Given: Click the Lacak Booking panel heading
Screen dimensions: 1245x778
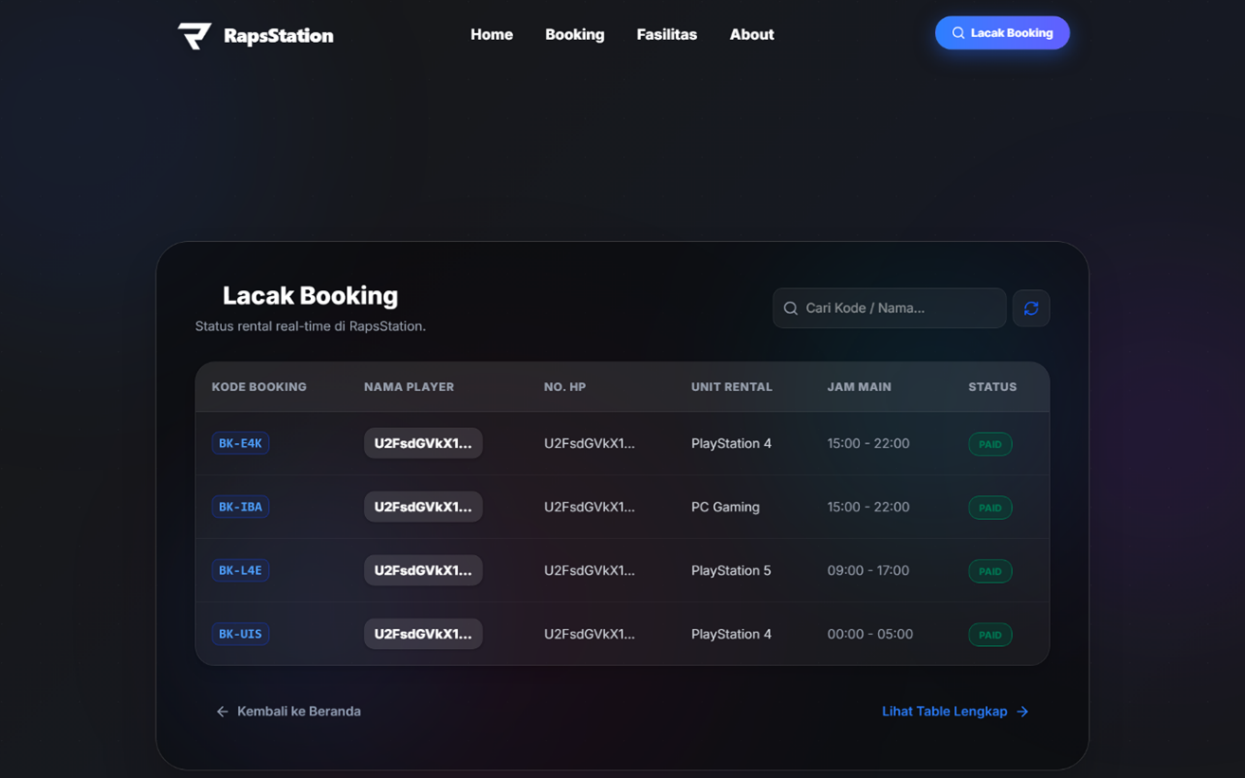Looking at the screenshot, I should 310,296.
